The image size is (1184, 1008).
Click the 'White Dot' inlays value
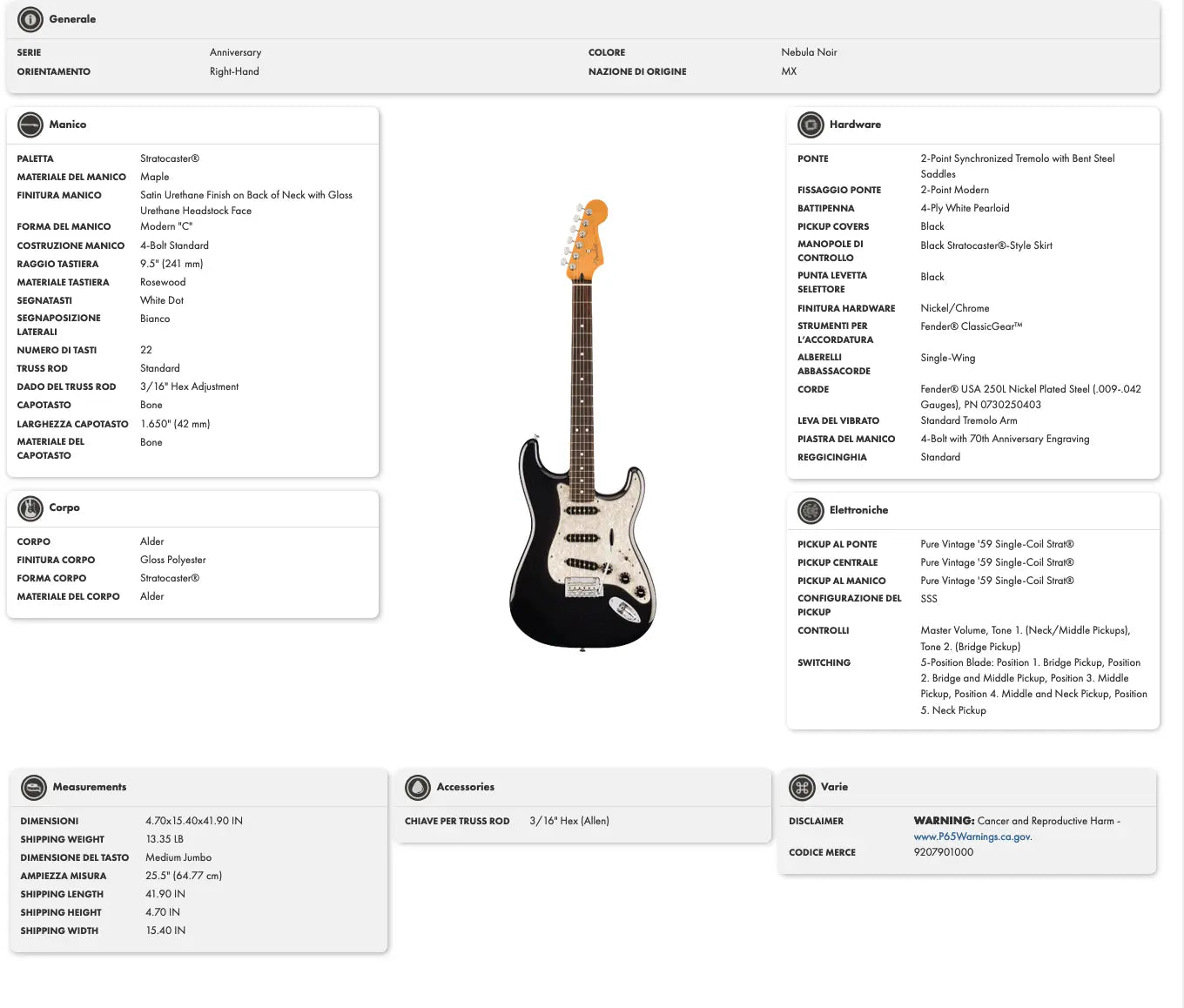[x=162, y=300]
